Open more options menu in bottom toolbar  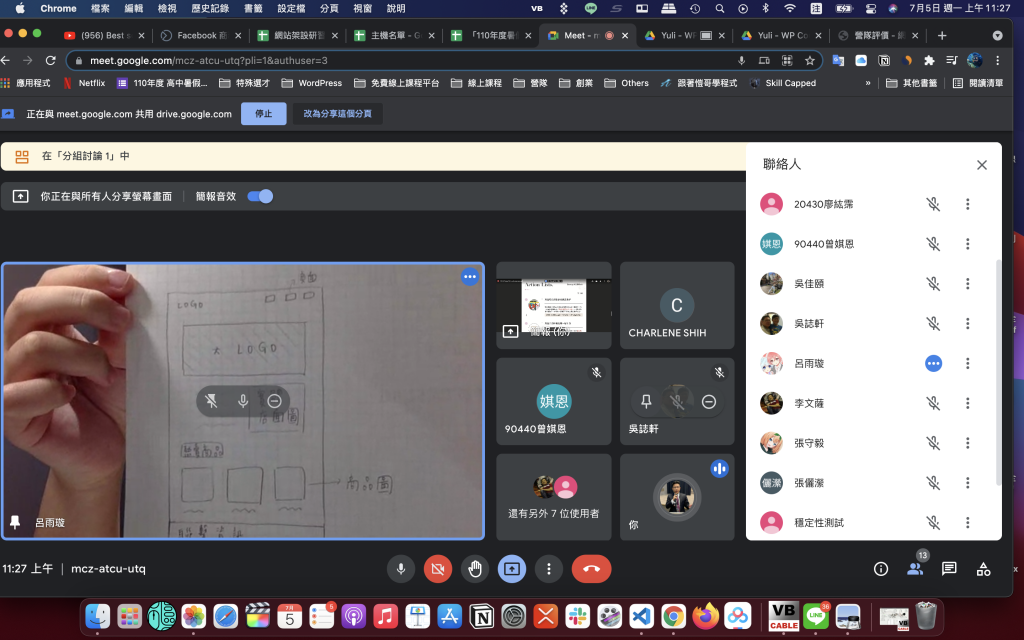coord(549,569)
